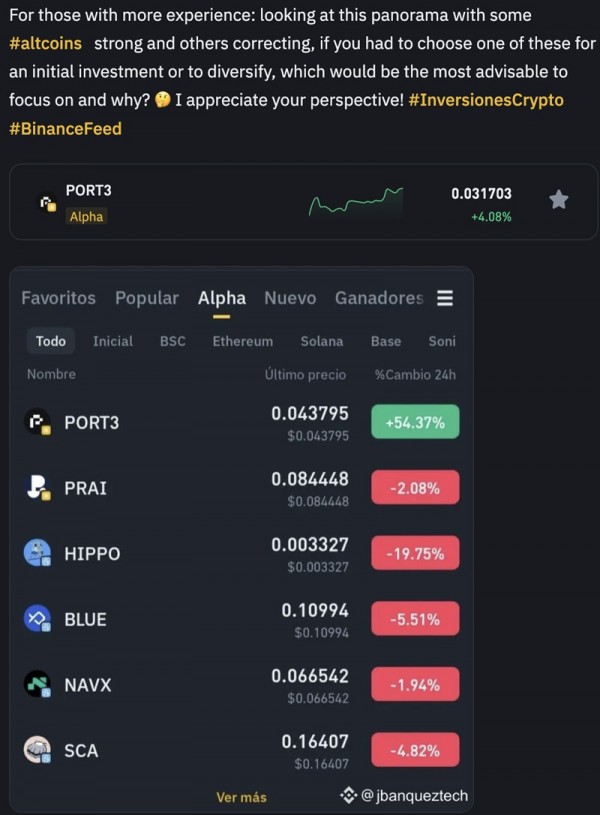600x815 pixels.
Task: Click the BLUE coin icon
Action: click(x=37, y=619)
